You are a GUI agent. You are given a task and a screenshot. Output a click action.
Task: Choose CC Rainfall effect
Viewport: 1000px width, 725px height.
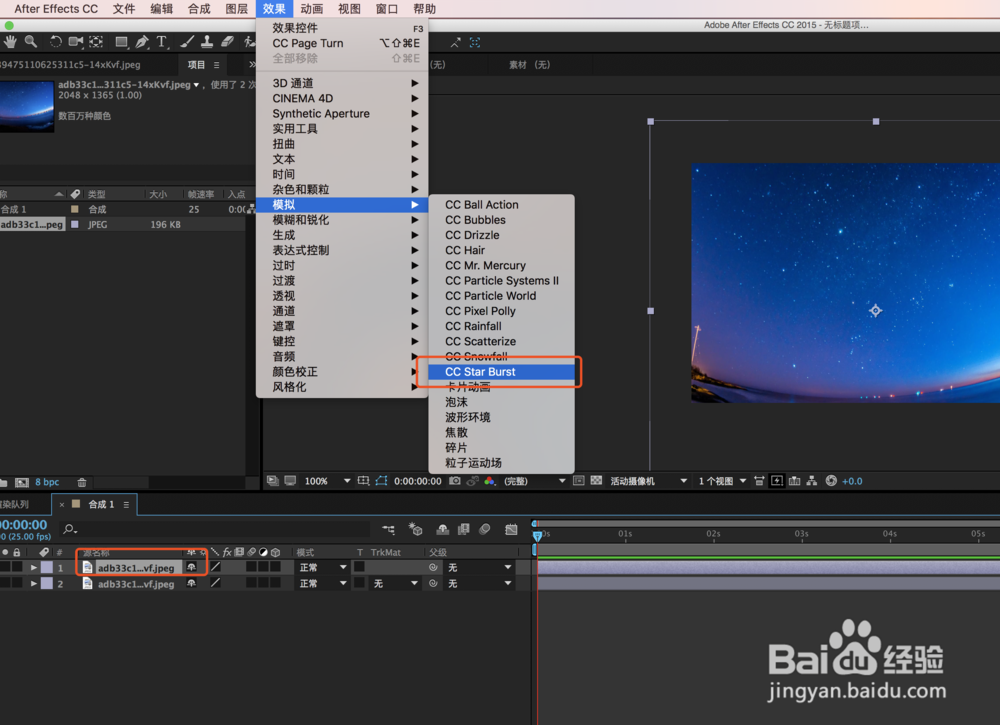click(x=501, y=326)
